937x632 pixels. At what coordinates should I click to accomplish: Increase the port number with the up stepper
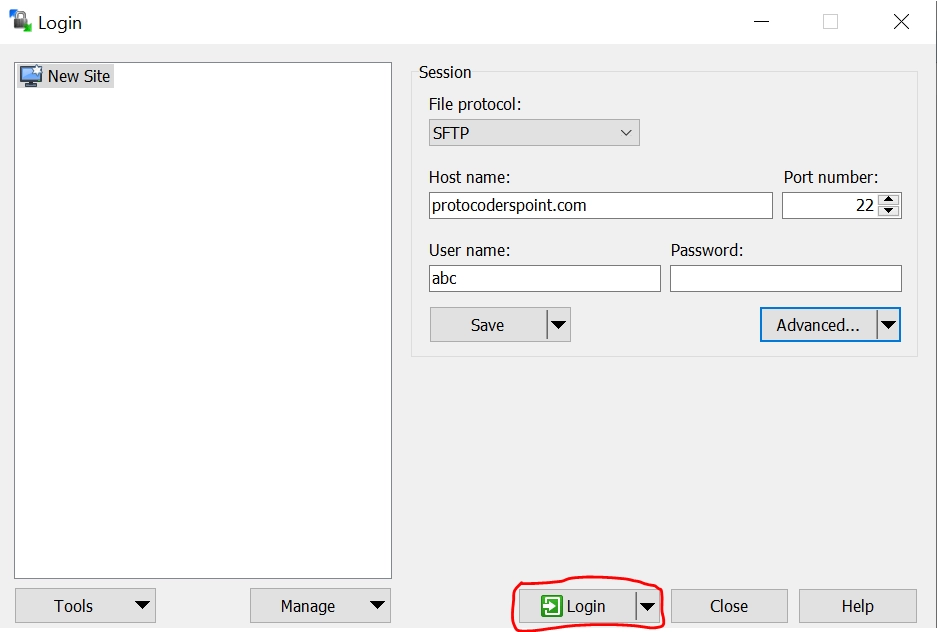click(889, 199)
